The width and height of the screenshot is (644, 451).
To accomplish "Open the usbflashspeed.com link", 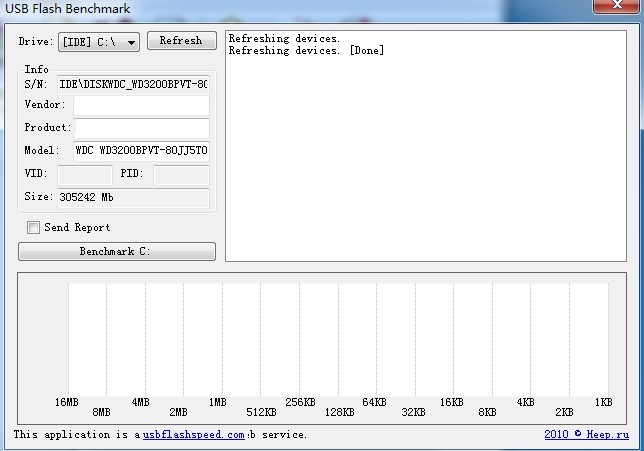I will tap(193, 435).
